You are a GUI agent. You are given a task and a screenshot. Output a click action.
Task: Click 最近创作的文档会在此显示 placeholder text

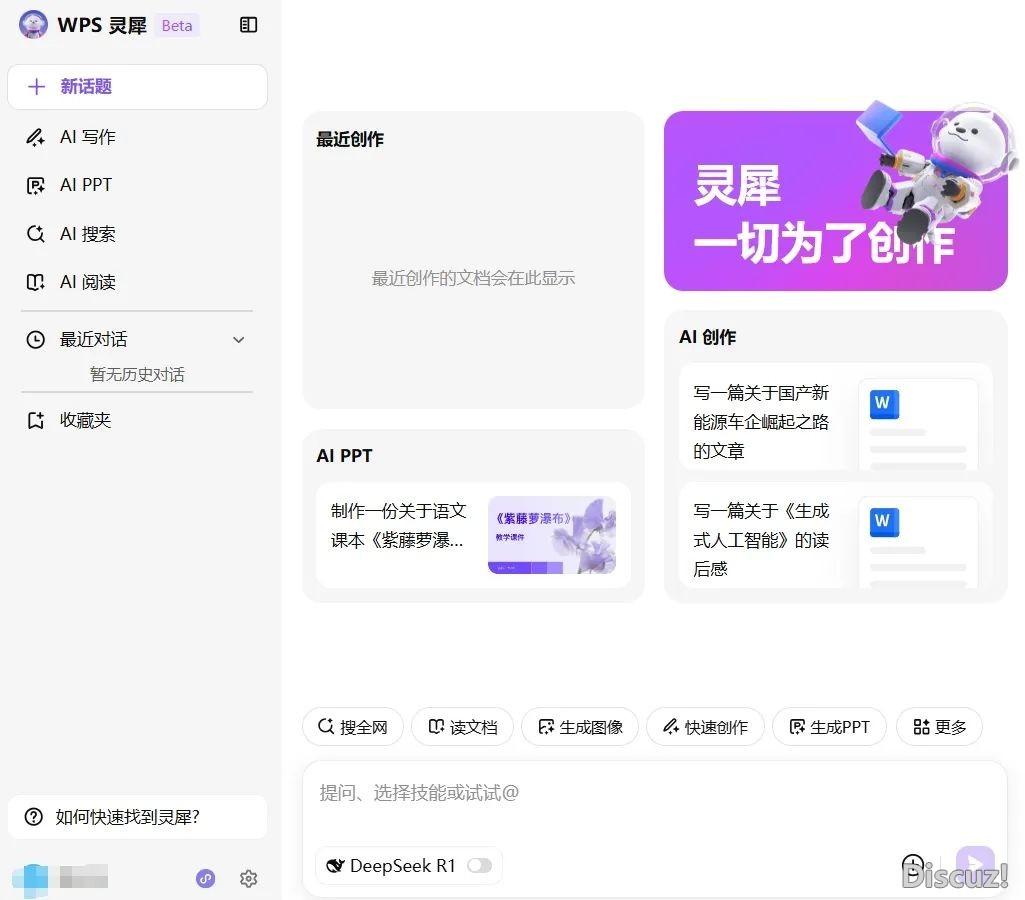point(473,278)
